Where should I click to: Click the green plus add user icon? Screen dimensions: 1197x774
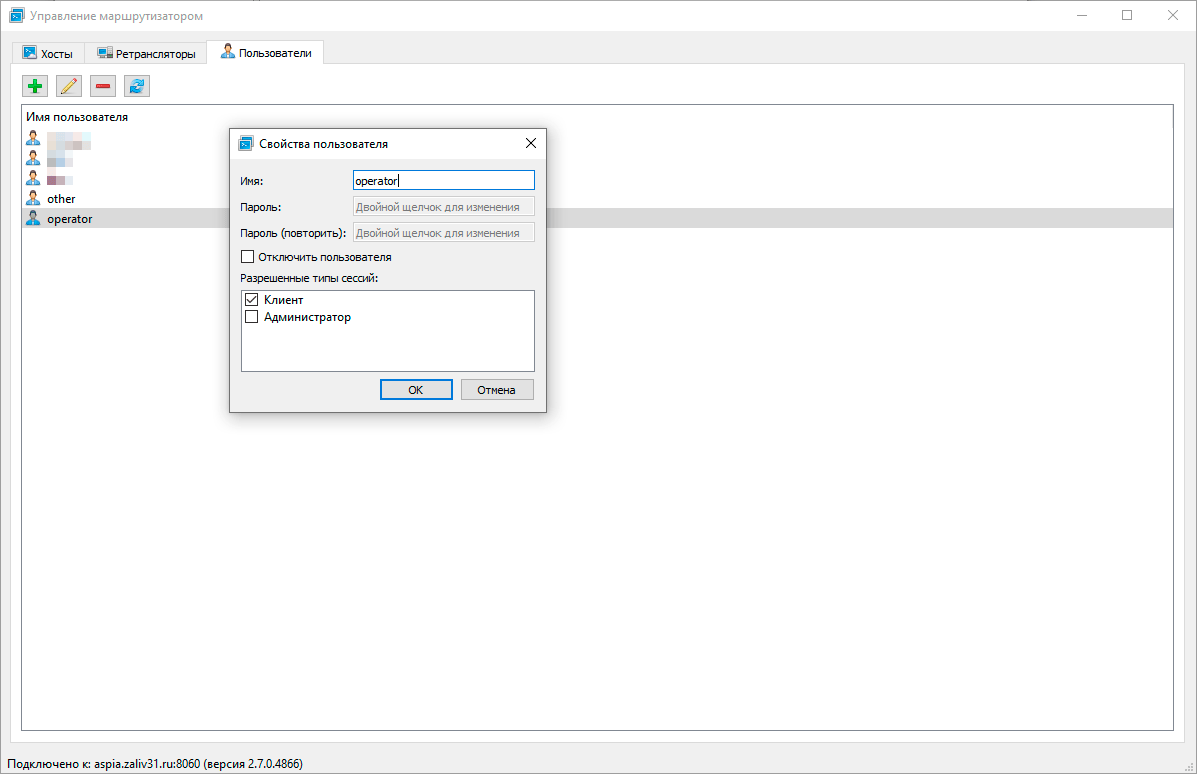click(35, 86)
